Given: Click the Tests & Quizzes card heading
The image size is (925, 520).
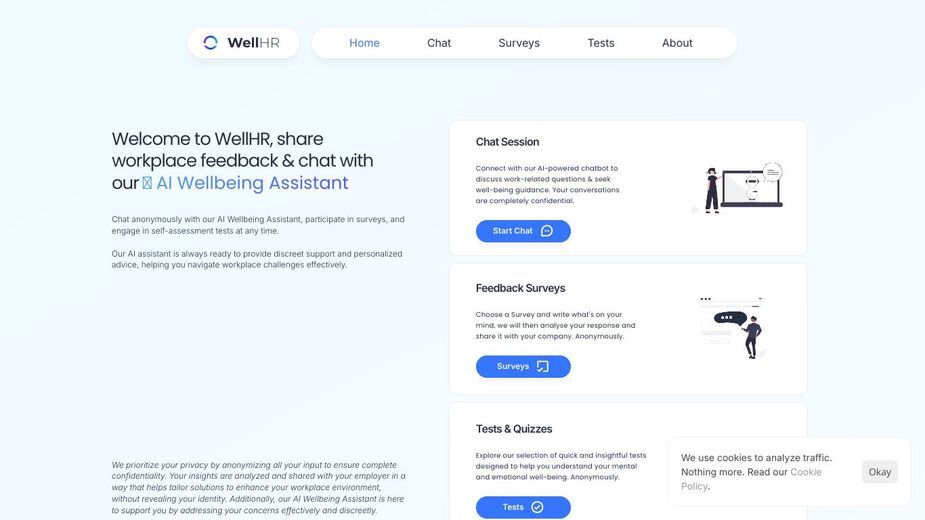Looking at the screenshot, I should click(514, 429).
